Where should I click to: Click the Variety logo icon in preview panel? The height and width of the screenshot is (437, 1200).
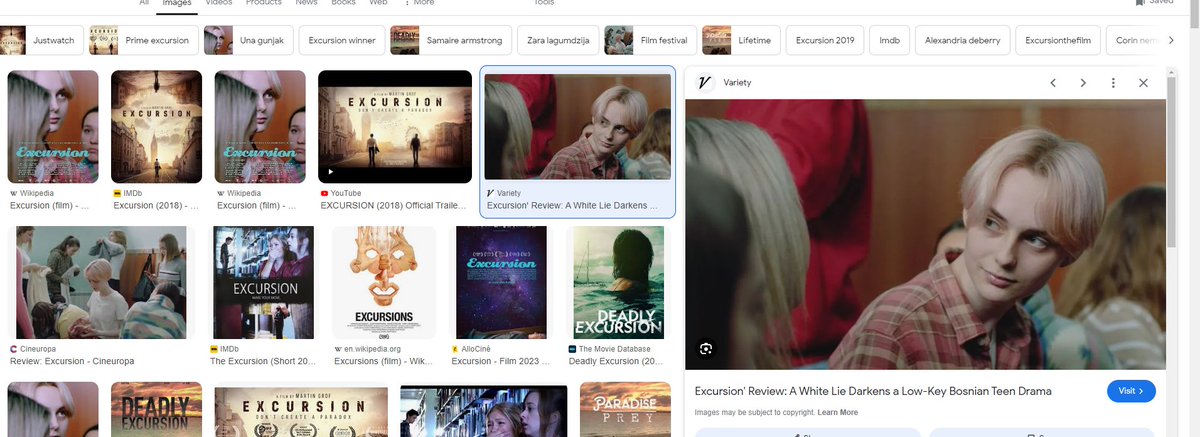705,83
